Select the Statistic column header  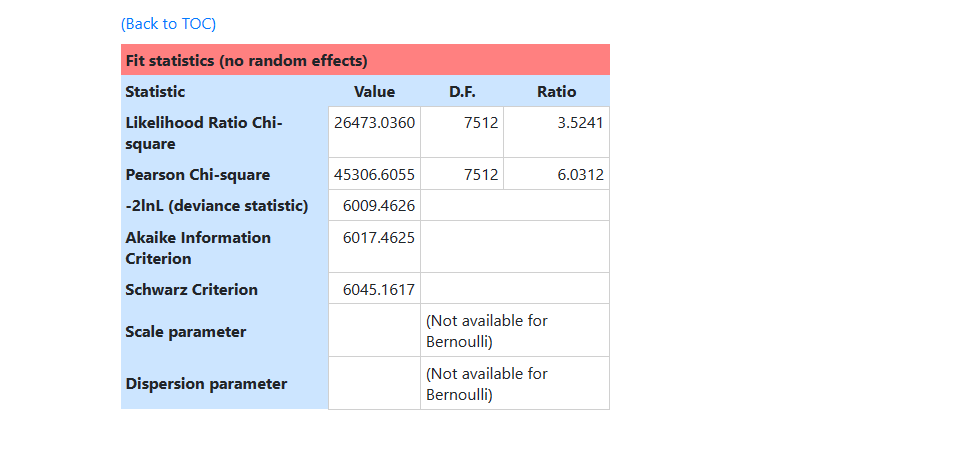coord(155,91)
